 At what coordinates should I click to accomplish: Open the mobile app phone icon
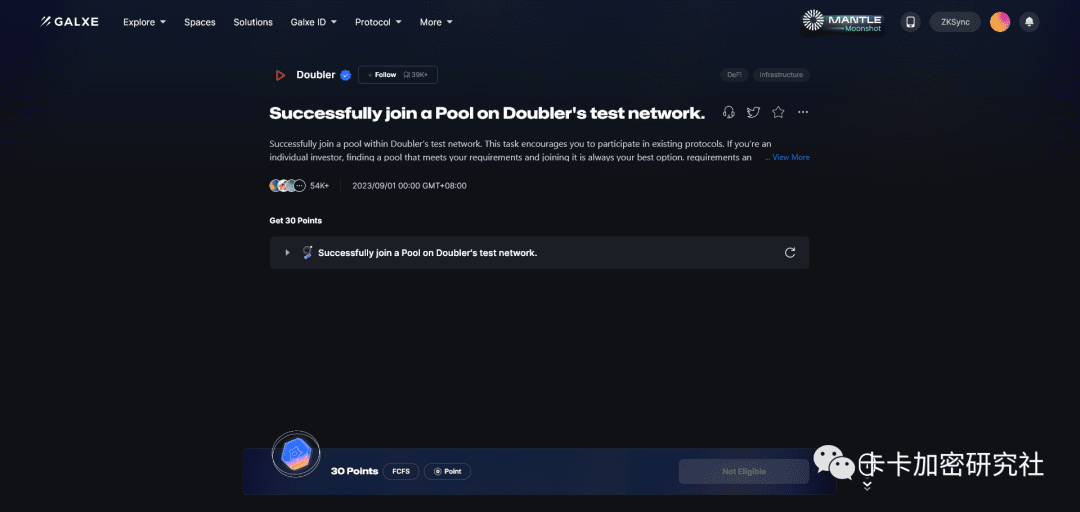click(911, 22)
